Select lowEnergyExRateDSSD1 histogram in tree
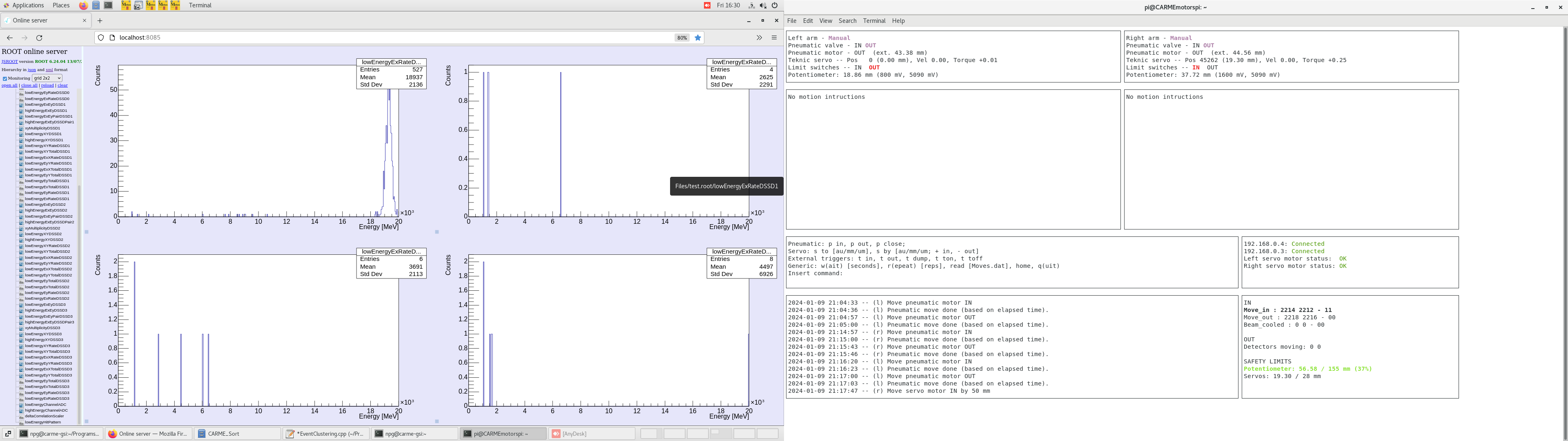 [47, 198]
